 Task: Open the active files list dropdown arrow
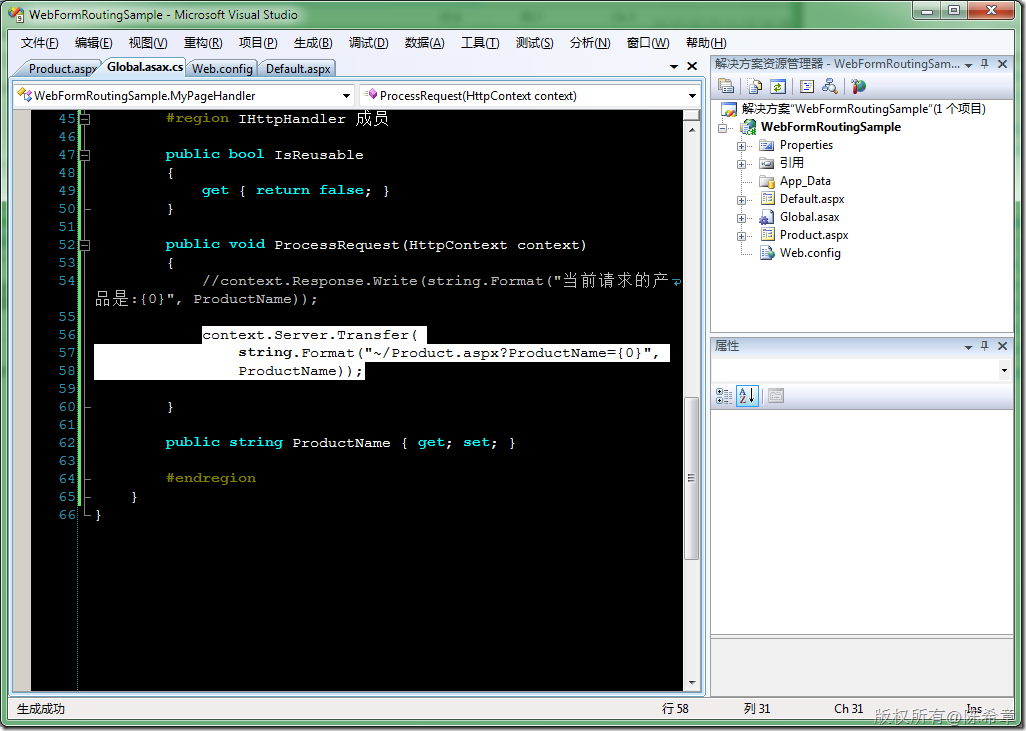click(674, 67)
